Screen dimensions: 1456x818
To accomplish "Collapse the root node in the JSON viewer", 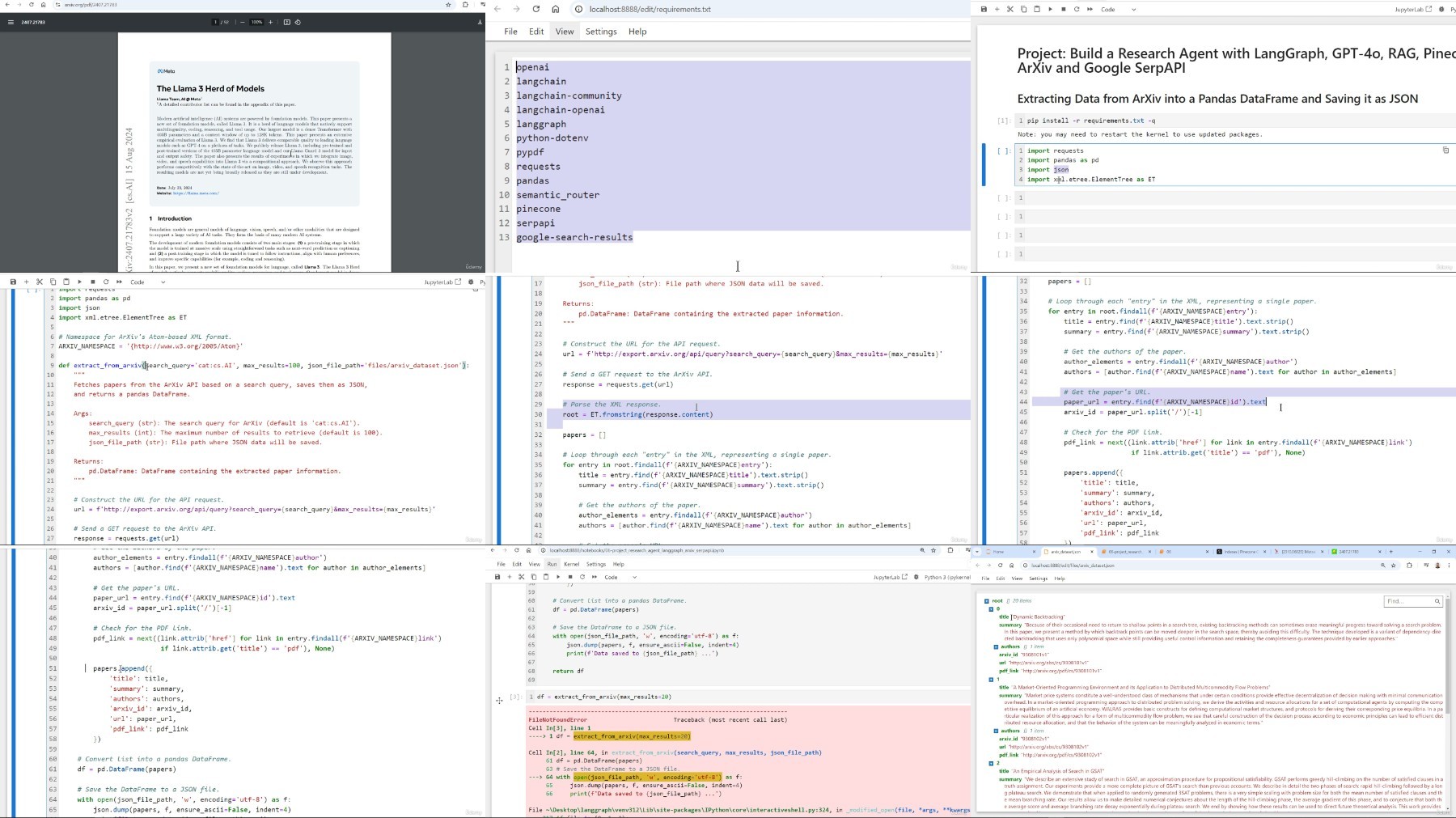I will pyautogui.click(x=987, y=601).
